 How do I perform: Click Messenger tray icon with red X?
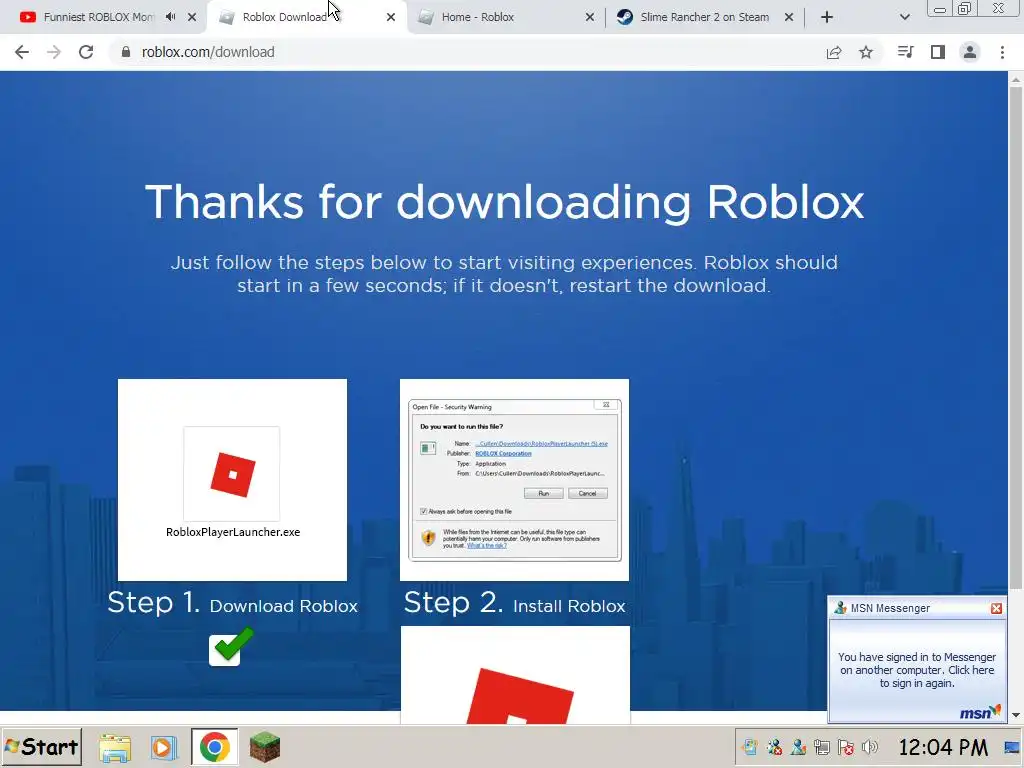point(775,747)
